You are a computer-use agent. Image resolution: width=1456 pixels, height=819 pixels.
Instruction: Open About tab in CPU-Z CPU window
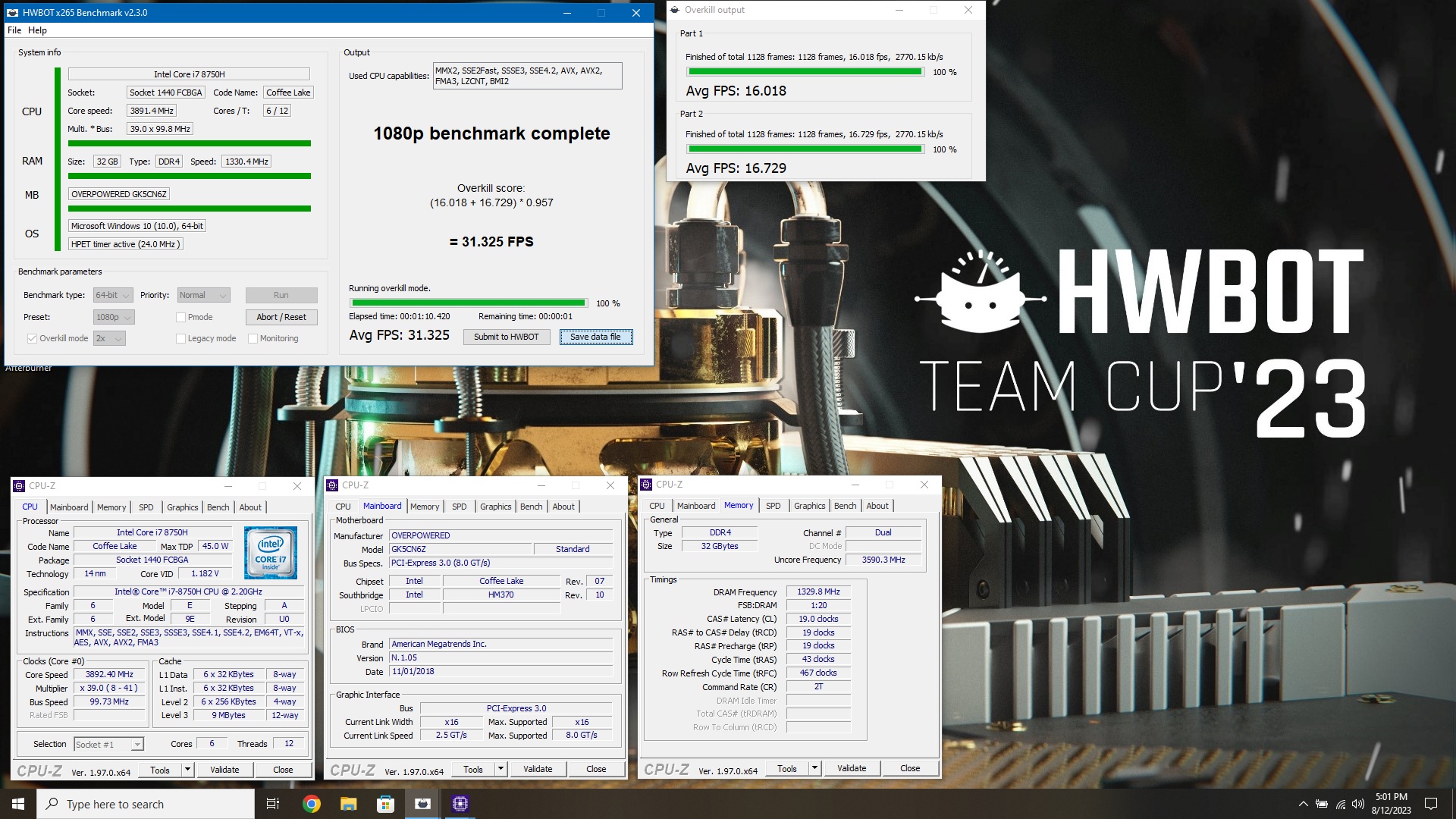coord(250,507)
